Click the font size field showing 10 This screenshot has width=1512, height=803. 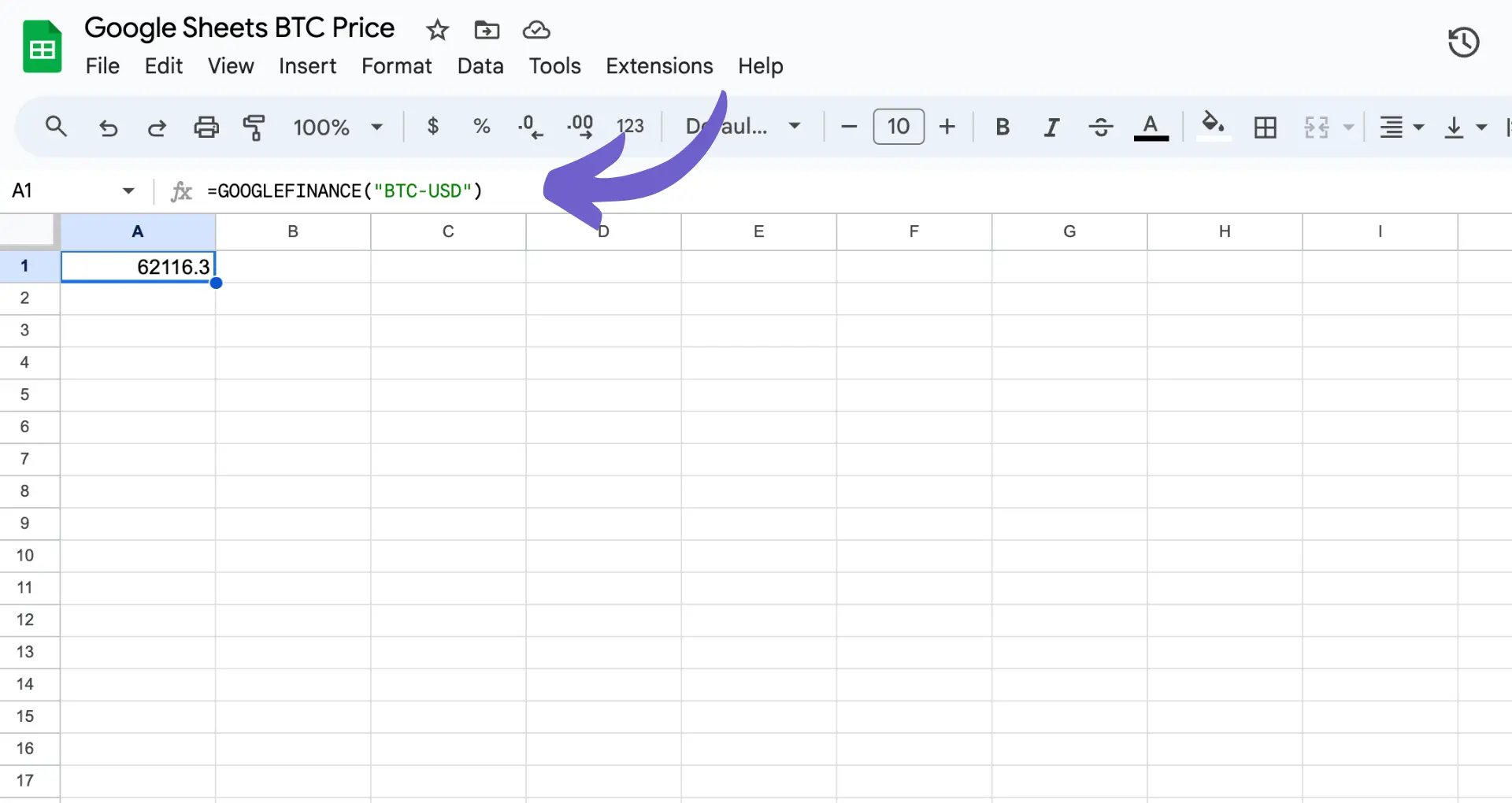(x=899, y=126)
